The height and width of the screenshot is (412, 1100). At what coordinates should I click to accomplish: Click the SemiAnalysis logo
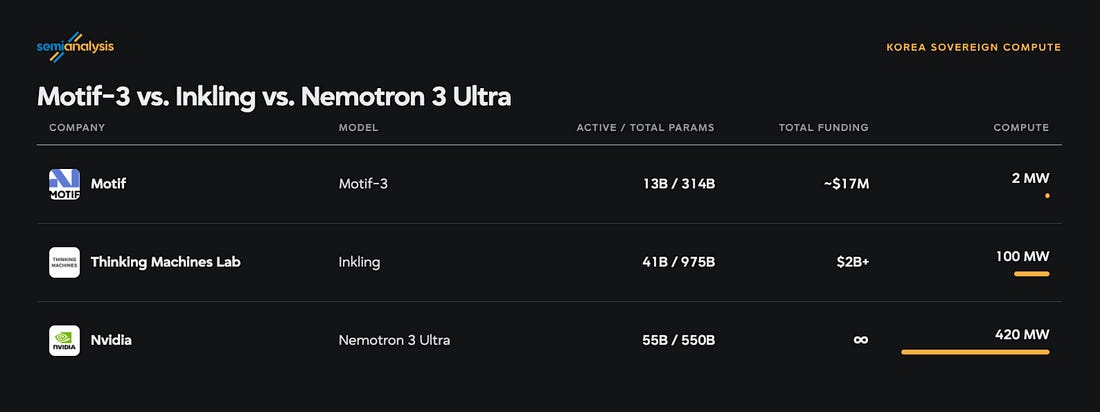tap(75, 47)
